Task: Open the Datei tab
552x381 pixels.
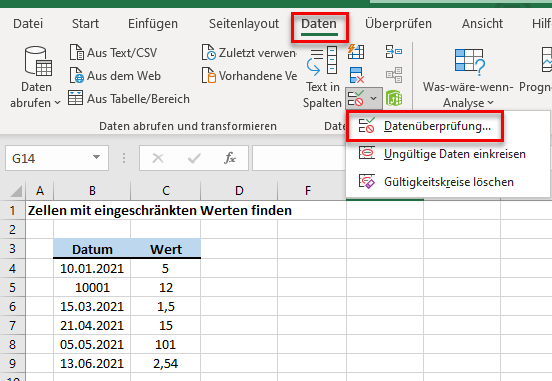Action: pyautogui.click(x=28, y=24)
